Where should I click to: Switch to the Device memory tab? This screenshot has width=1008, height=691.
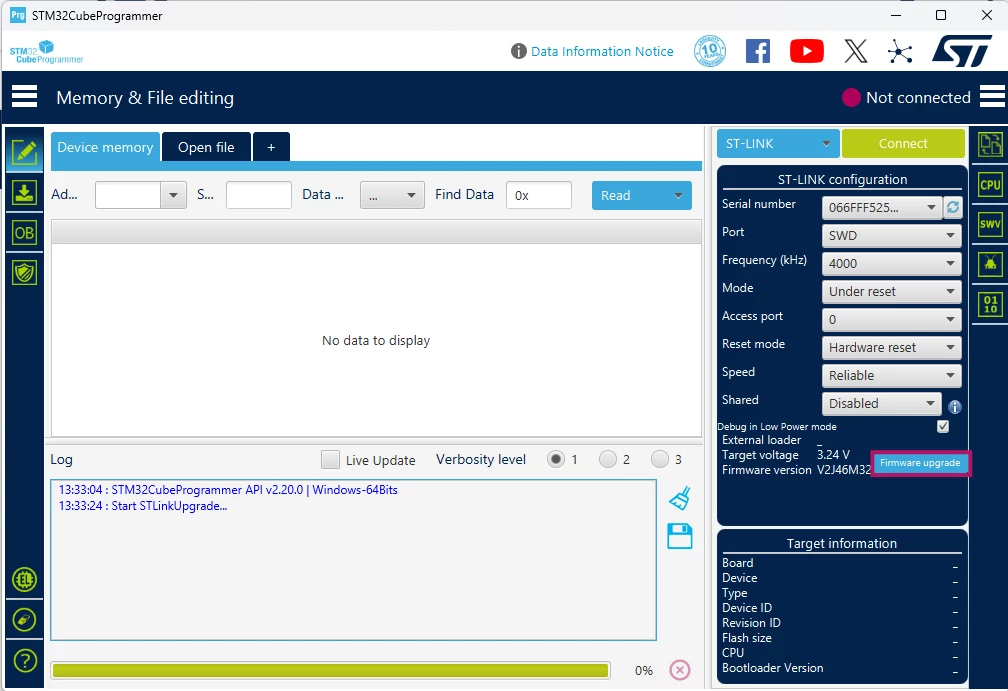tap(105, 147)
